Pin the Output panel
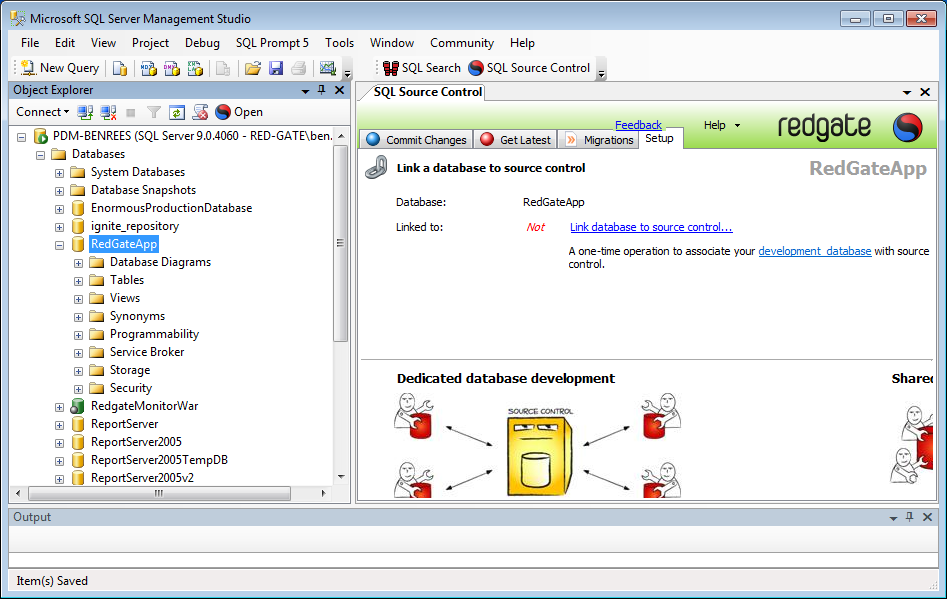The height and width of the screenshot is (599, 947). [910, 517]
